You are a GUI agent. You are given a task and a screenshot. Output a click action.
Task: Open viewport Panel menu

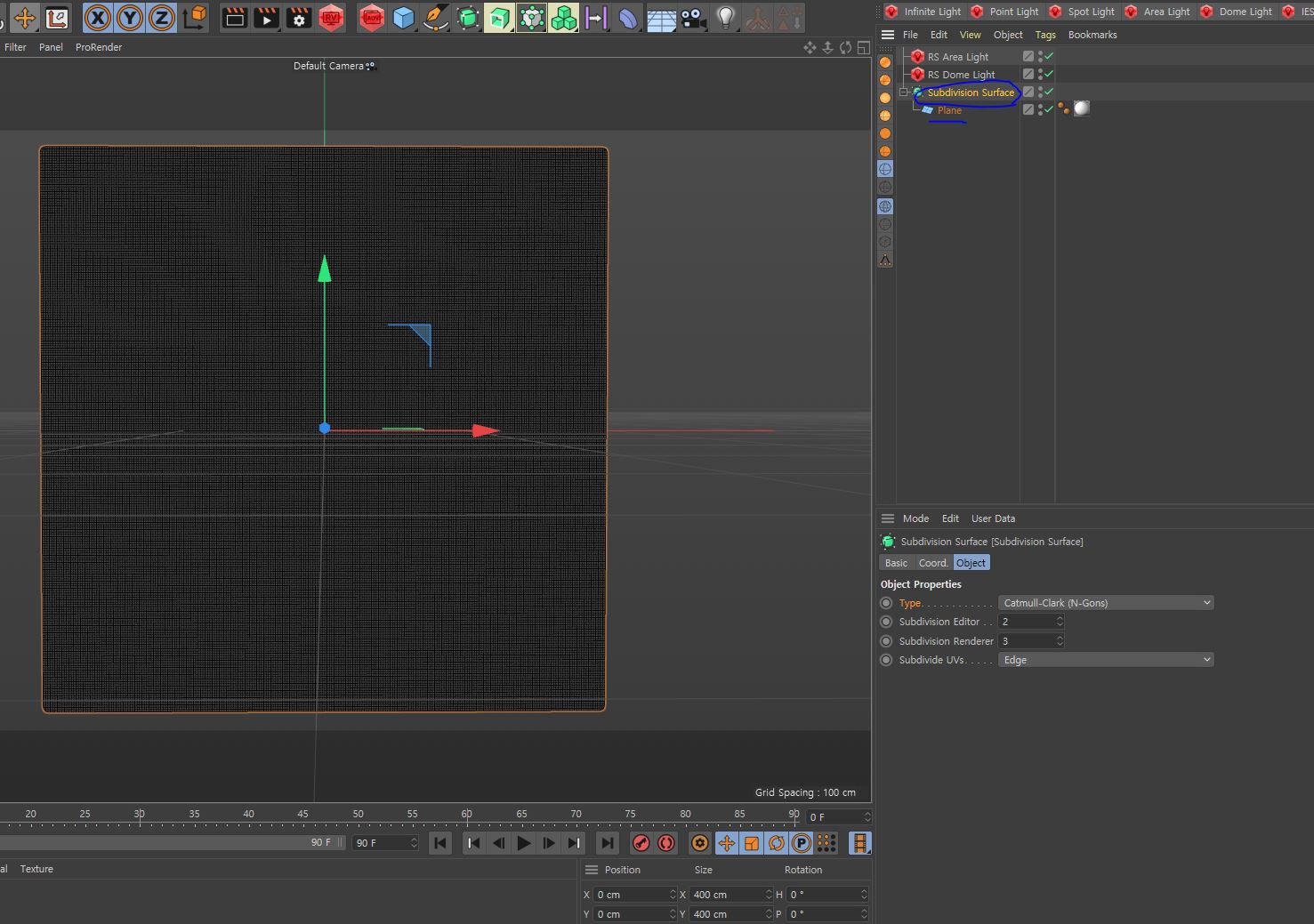51,47
